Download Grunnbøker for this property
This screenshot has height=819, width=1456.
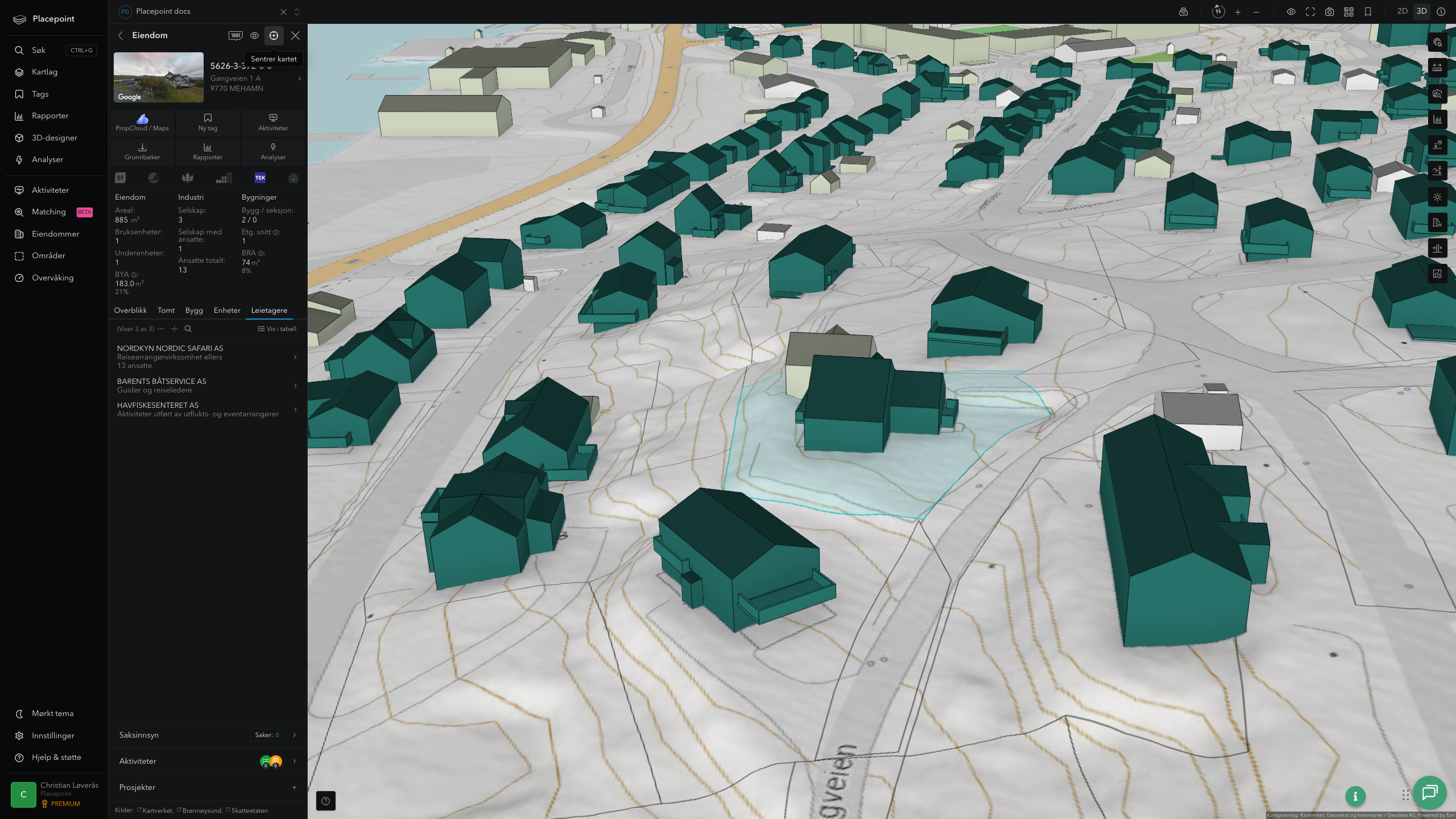click(142, 151)
